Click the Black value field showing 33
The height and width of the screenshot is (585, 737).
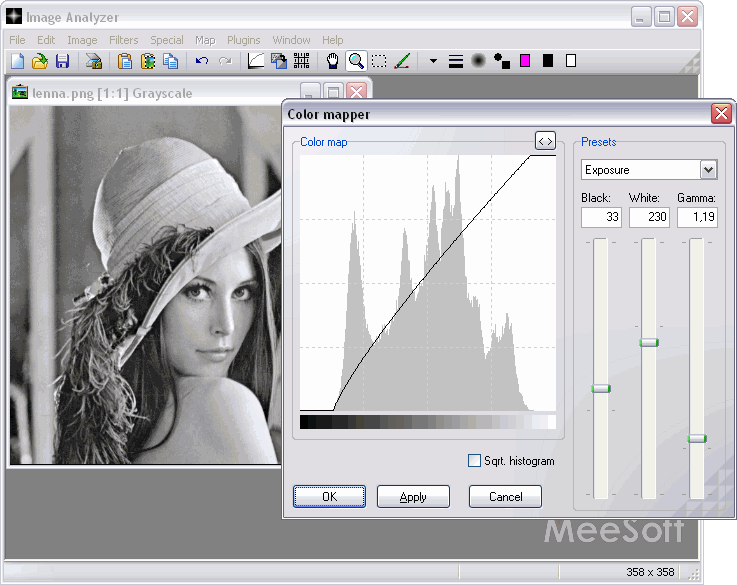(601, 217)
